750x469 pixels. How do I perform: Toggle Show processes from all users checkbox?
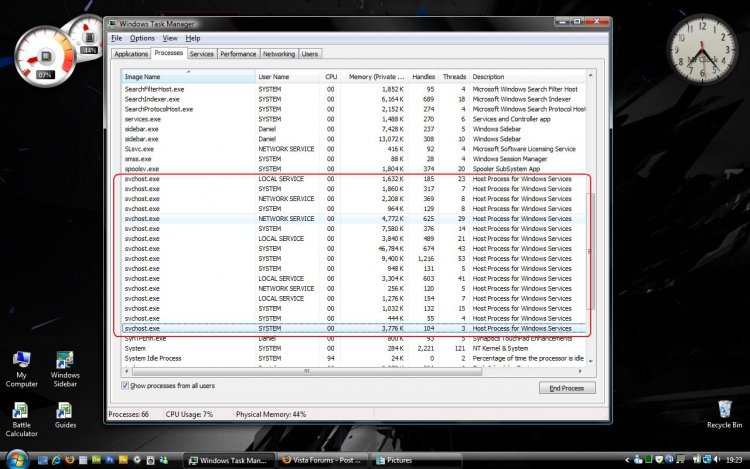click(125, 385)
